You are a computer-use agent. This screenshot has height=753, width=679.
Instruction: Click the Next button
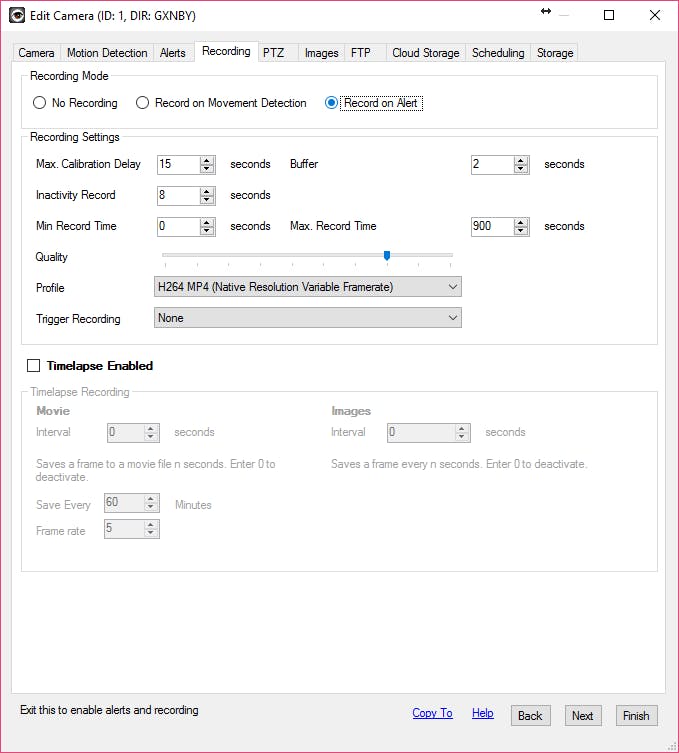582,716
